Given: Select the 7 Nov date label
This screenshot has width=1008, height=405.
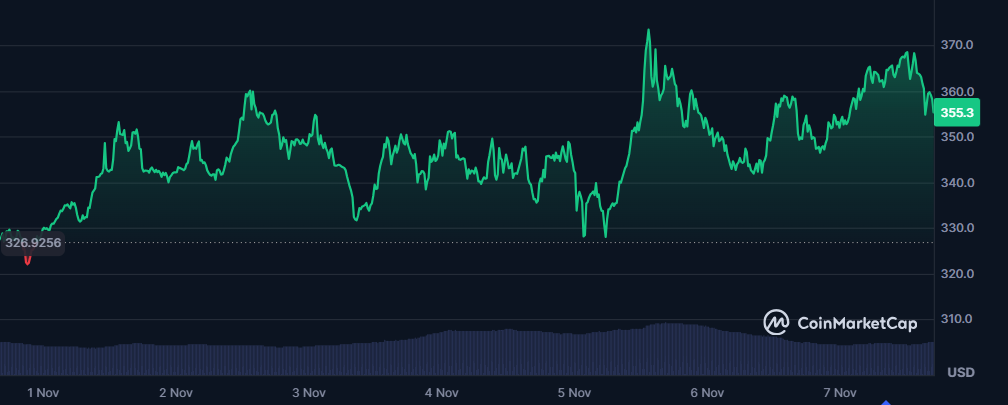Looking at the screenshot, I should 840,392.
